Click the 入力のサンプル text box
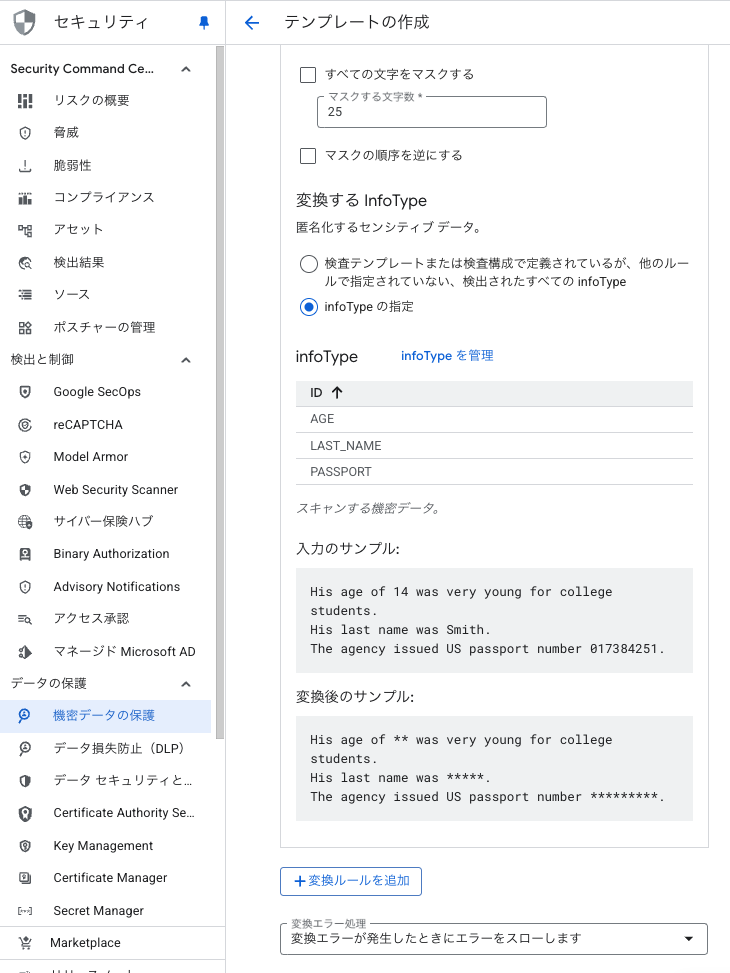 pos(494,621)
